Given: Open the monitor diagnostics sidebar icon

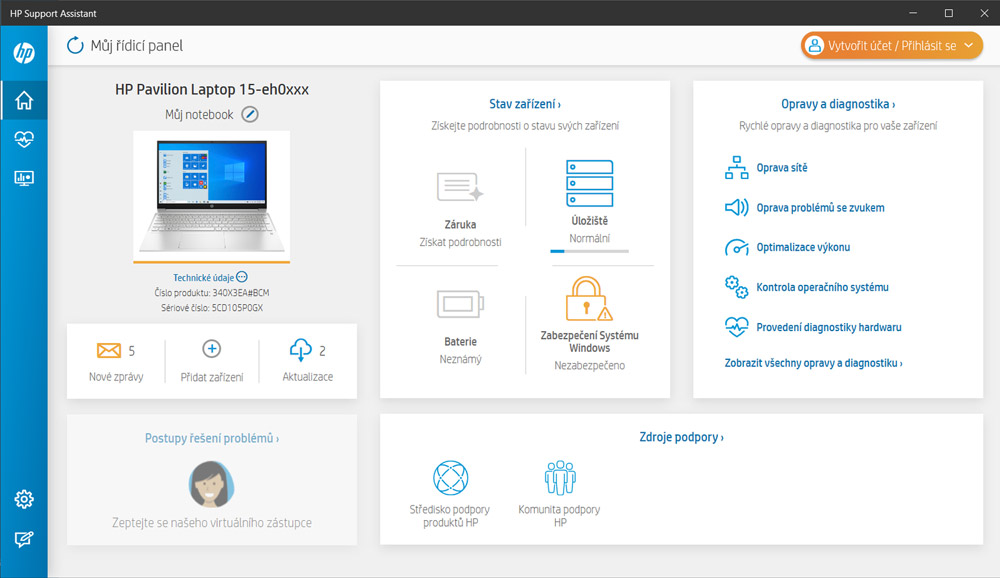Looking at the screenshot, I should (x=24, y=178).
